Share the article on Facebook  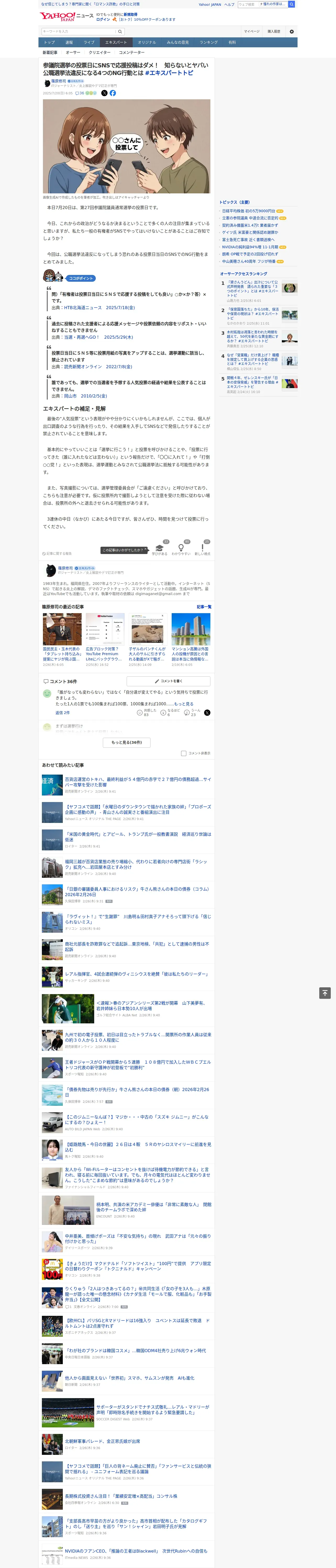[113, 93]
